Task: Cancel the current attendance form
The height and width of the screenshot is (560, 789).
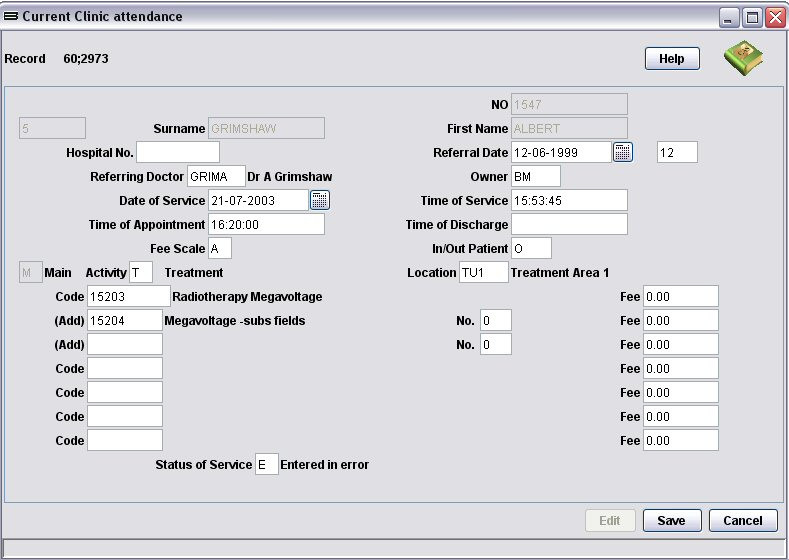Action: 743,520
